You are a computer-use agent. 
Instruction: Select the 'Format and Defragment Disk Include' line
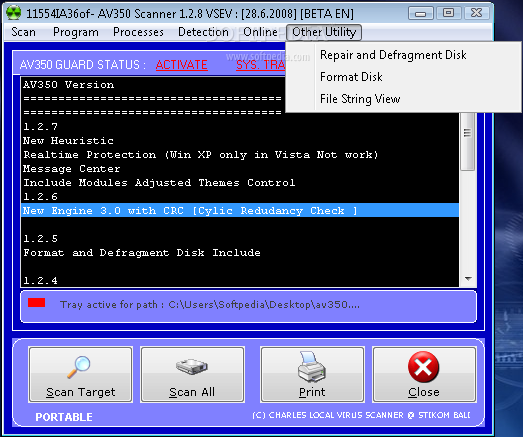[x=240, y=253]
